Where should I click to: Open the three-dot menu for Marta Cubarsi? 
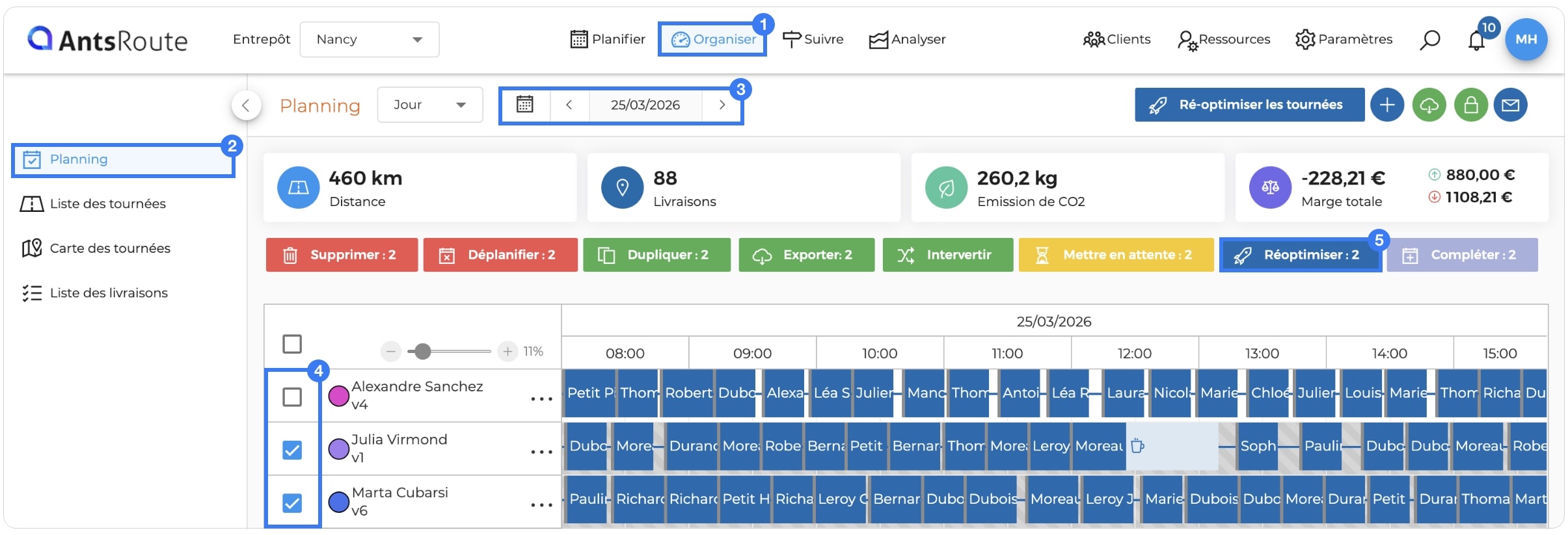541,504
